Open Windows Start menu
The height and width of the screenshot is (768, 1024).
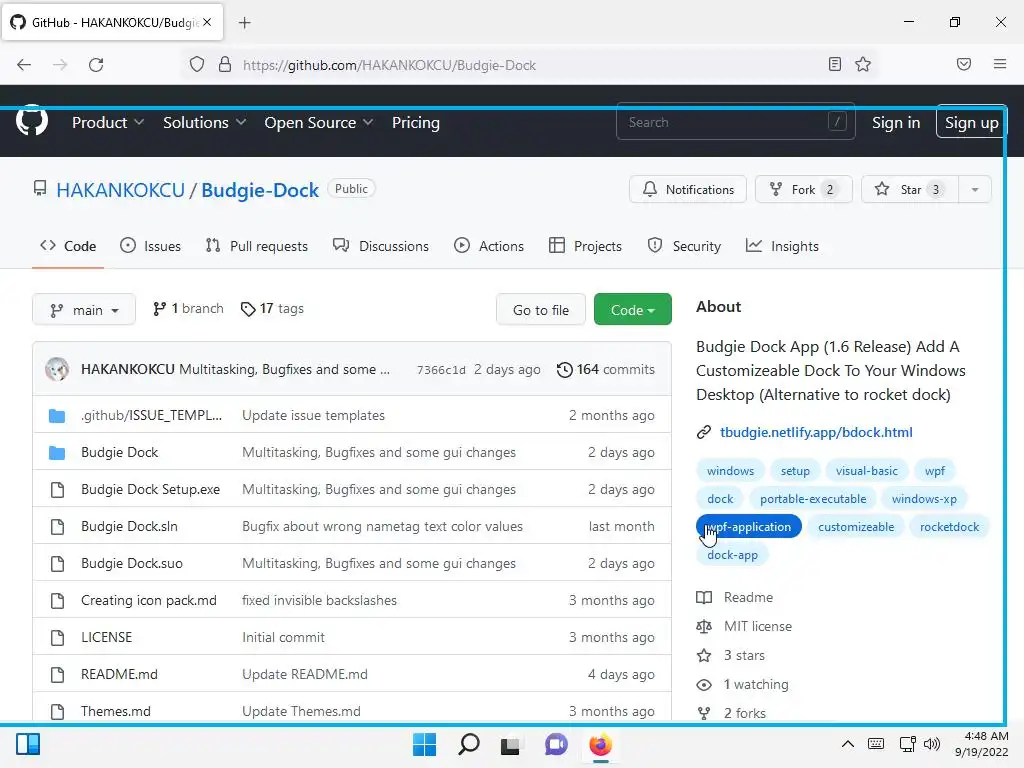[424, 744]
